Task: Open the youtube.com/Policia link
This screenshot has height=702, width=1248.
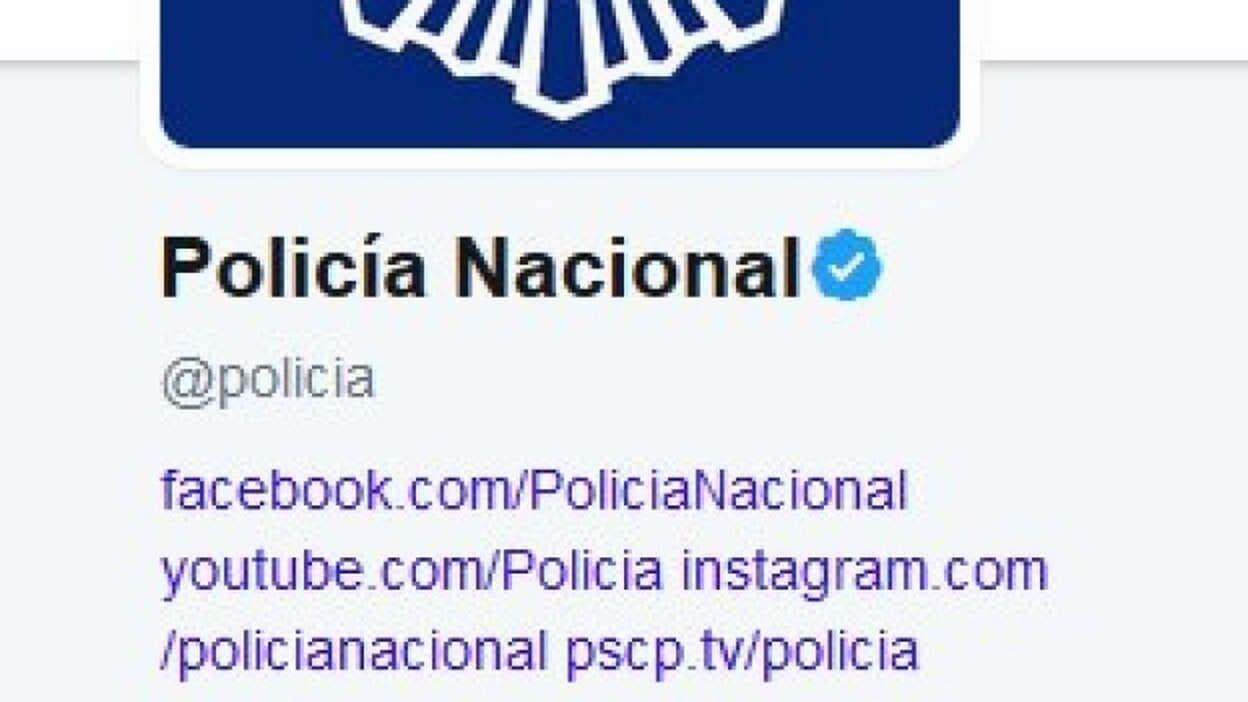Action: (411, 572)
